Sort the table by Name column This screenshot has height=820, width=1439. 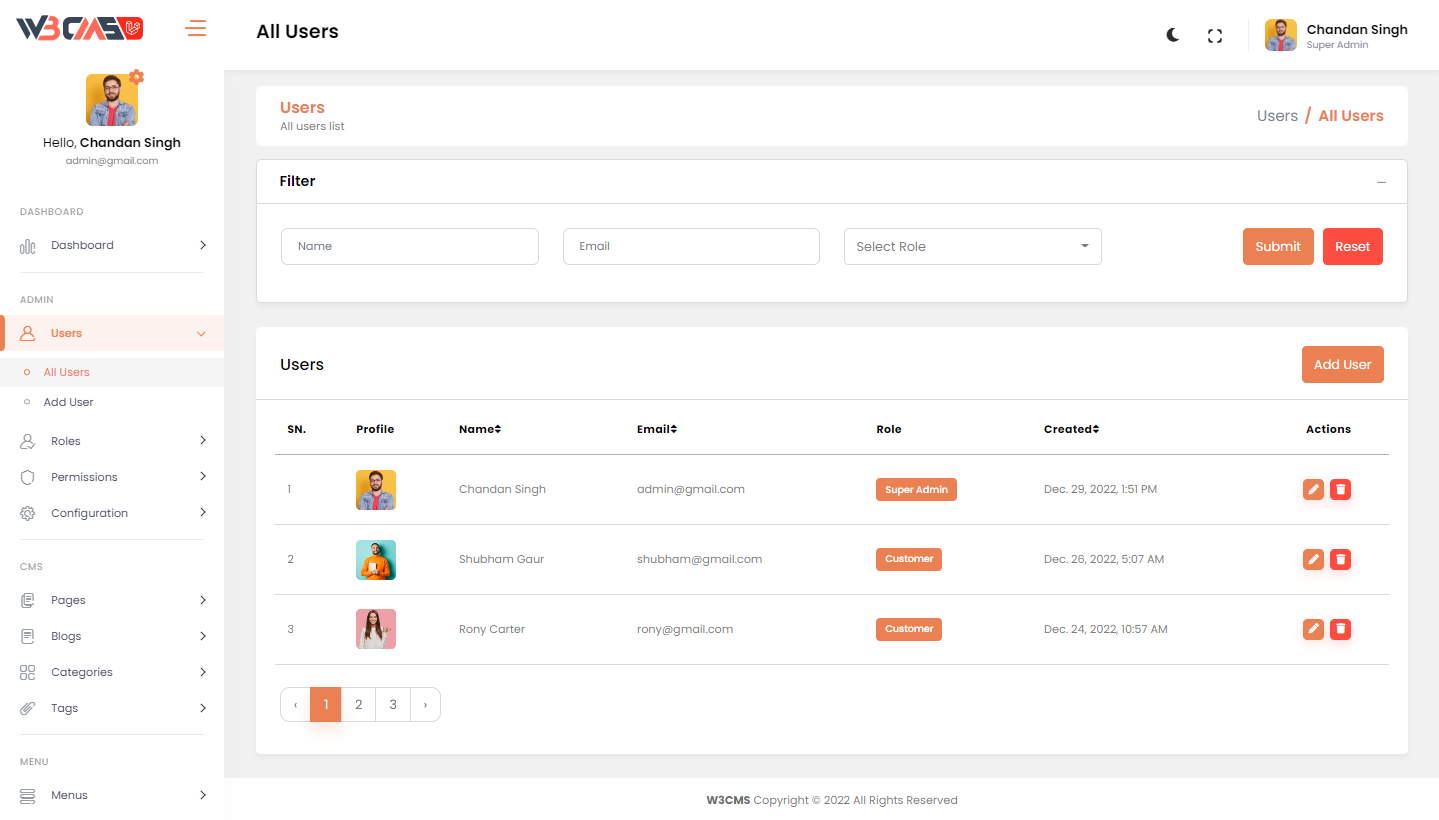[479, 429]
